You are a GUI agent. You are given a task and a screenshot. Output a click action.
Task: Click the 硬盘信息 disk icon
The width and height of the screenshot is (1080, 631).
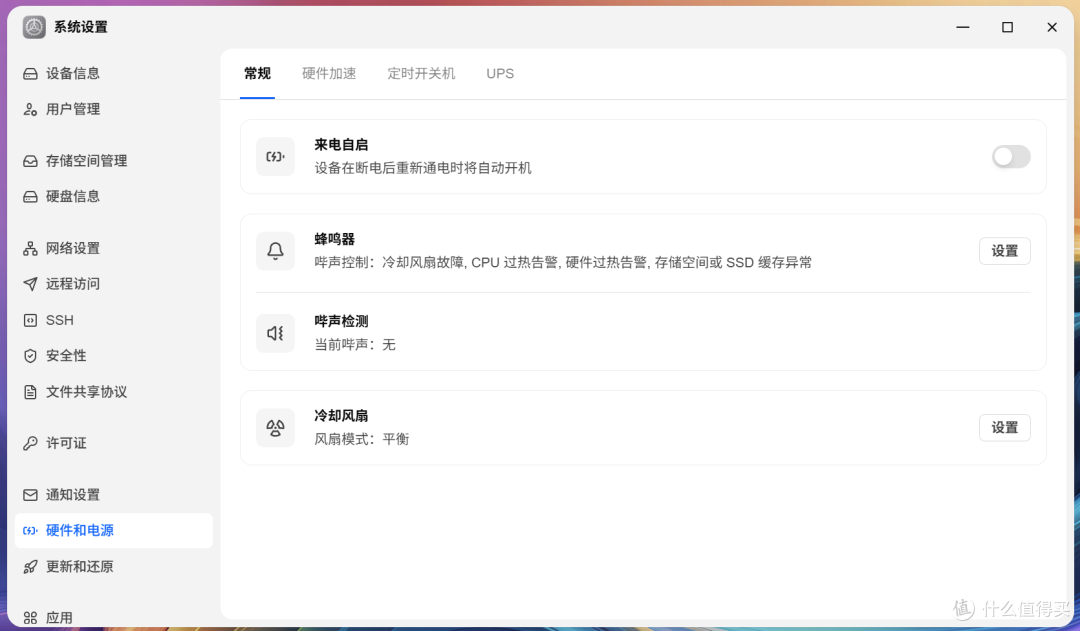[x=30, y=197]
